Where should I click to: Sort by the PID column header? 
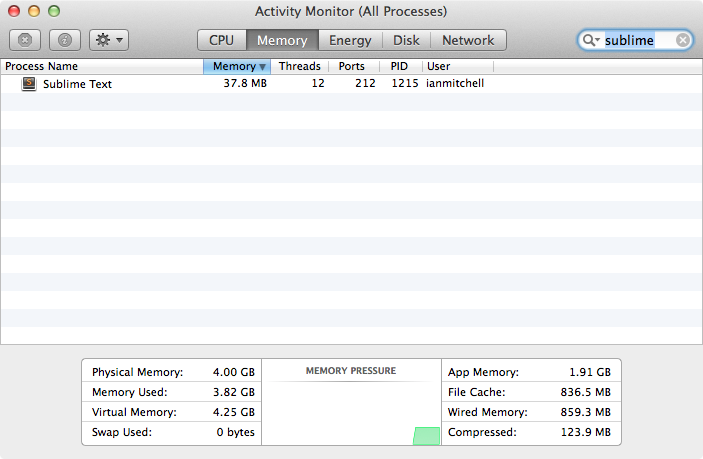pos(402,66)
